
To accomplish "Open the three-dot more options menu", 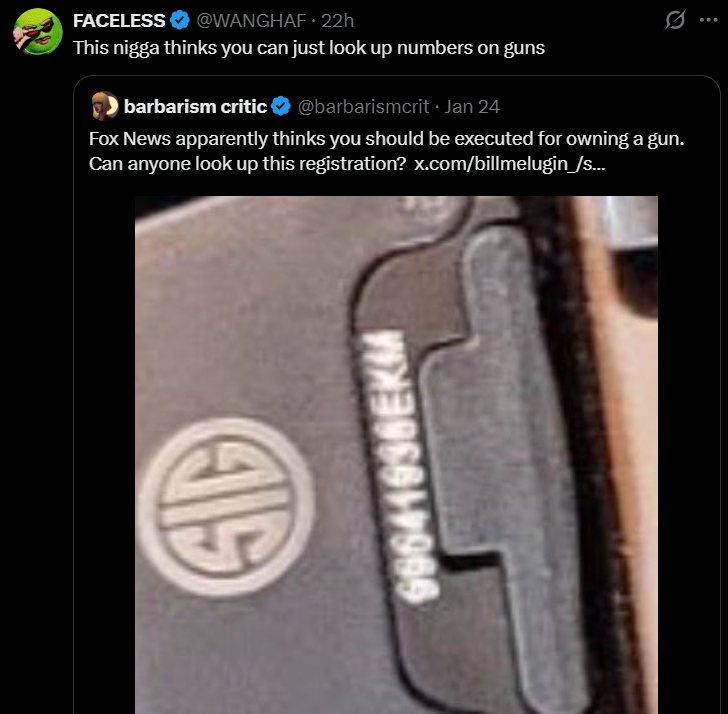I will 708,20.
